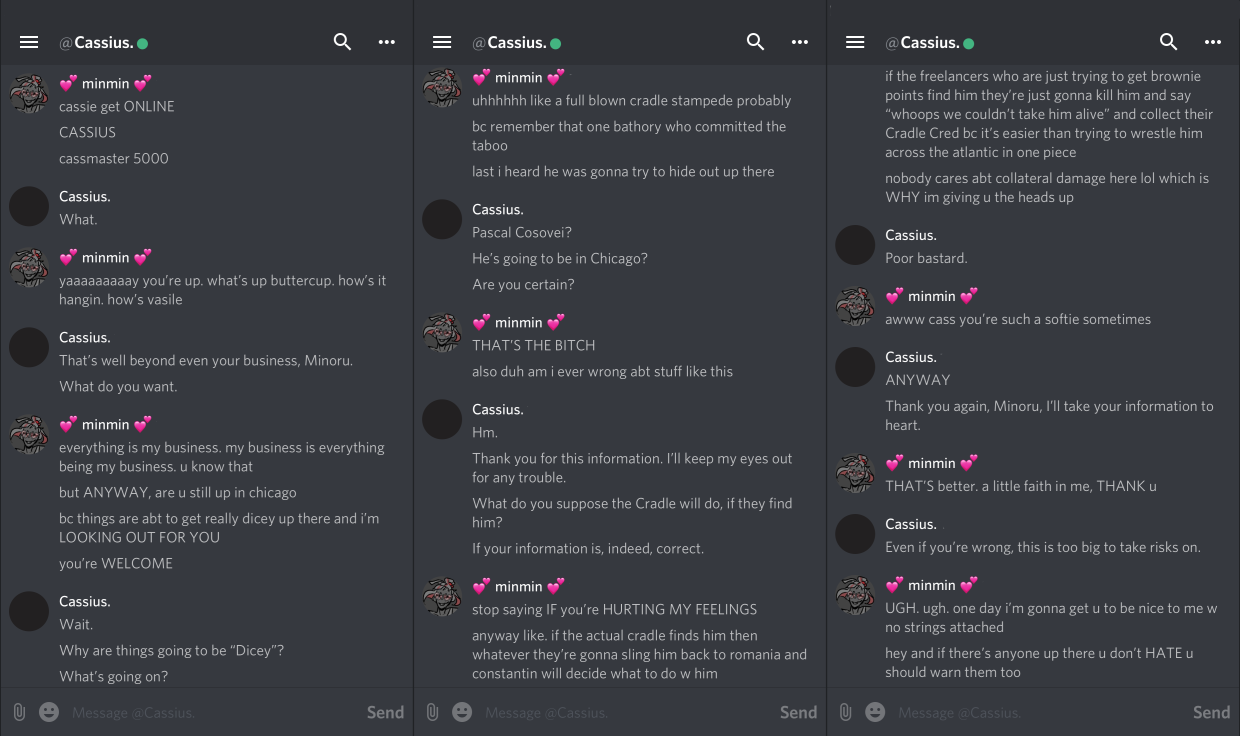Open the hamburger menu in the middle panel

point(442,42)
